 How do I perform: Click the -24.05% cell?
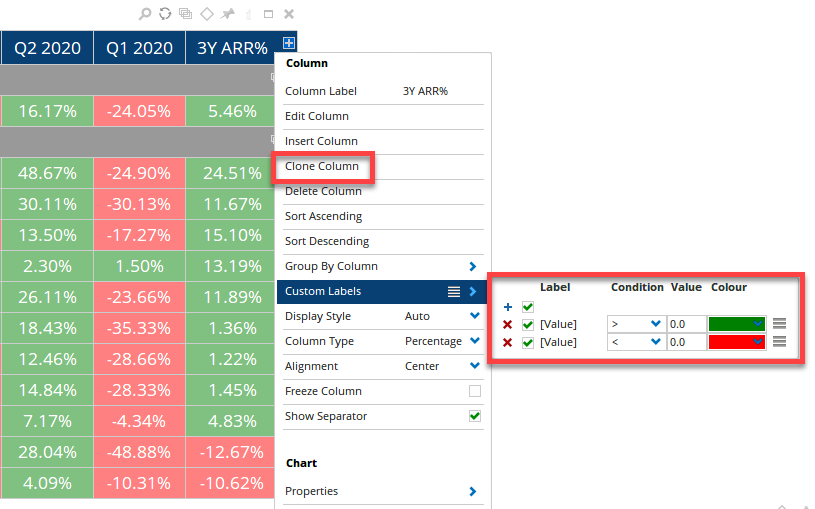click(x=139, y=111)
